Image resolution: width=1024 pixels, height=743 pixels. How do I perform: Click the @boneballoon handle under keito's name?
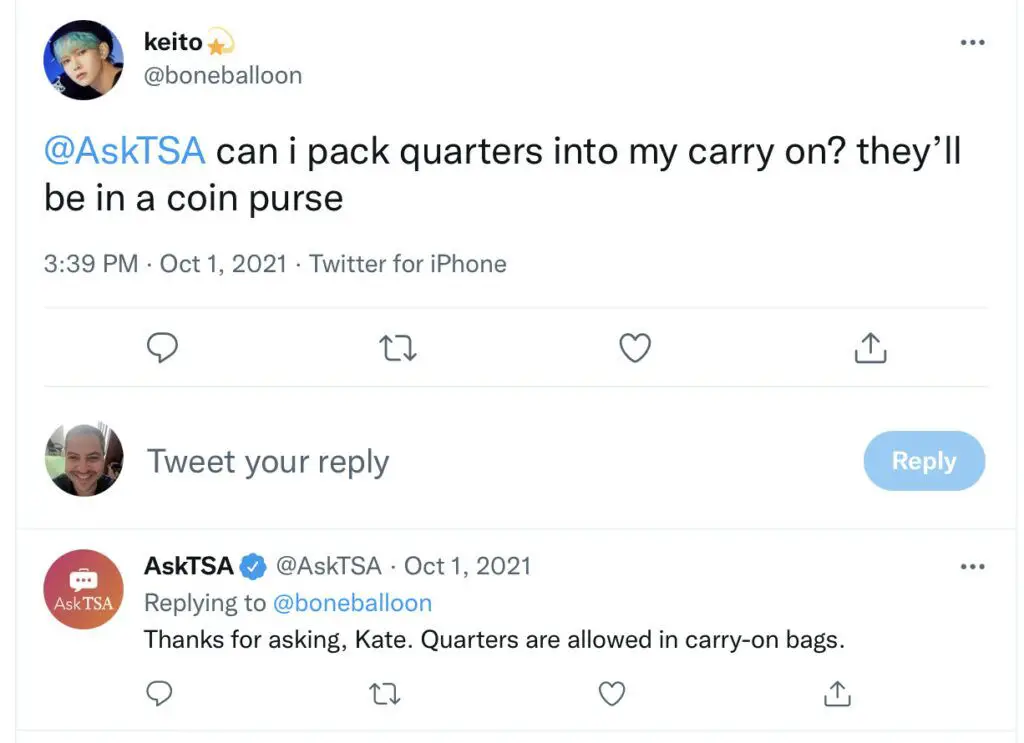tap(223, 76)
